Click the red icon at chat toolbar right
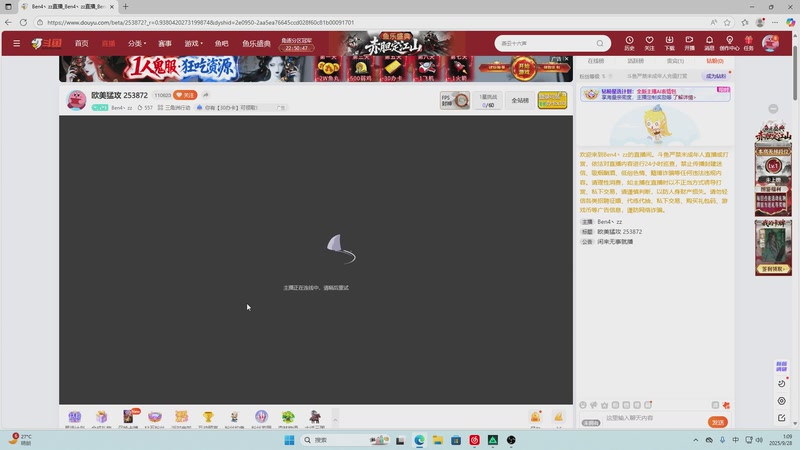Viewport: 800px width, 450px height. tap(726, 405)
